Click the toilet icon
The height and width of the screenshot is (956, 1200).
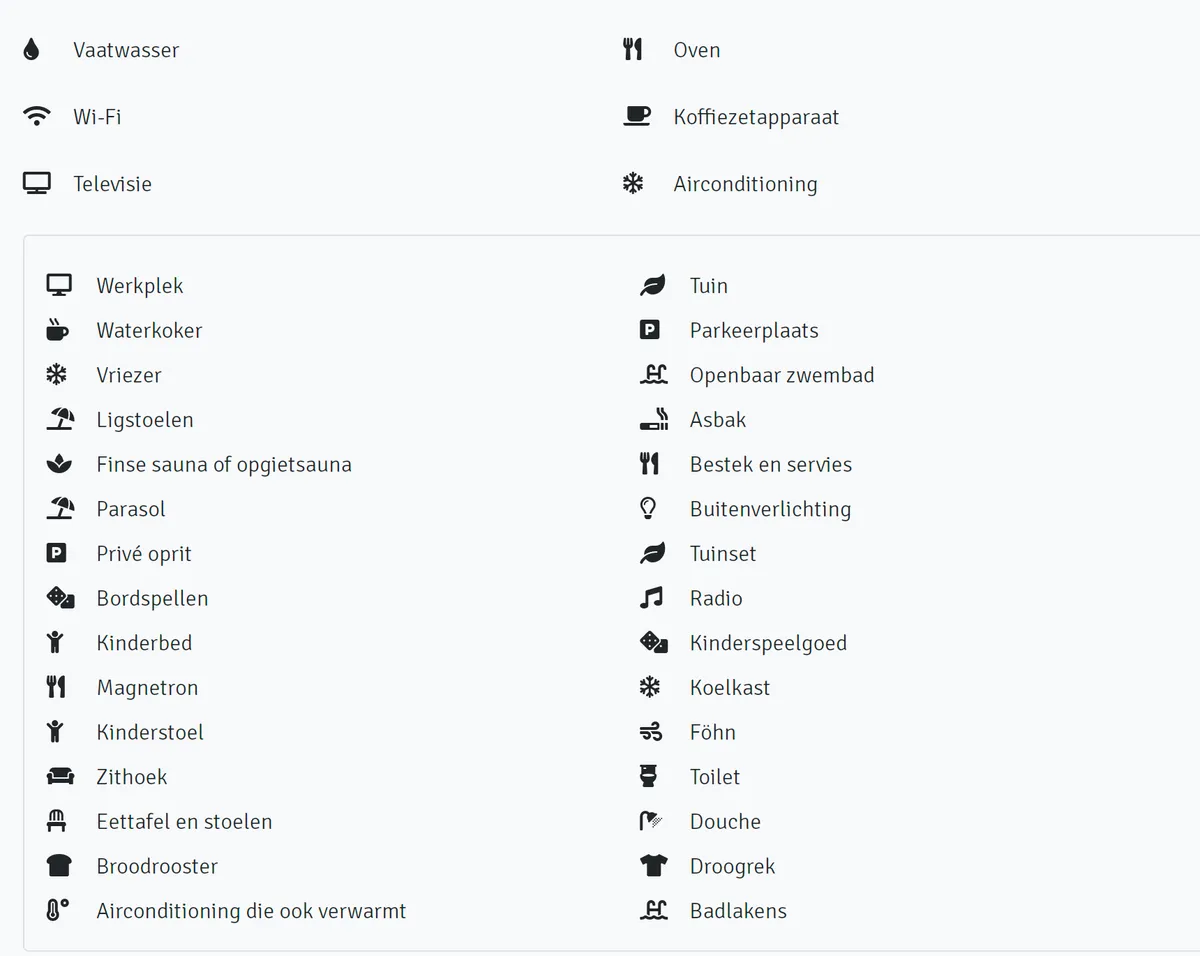click(x=649, y=777)
